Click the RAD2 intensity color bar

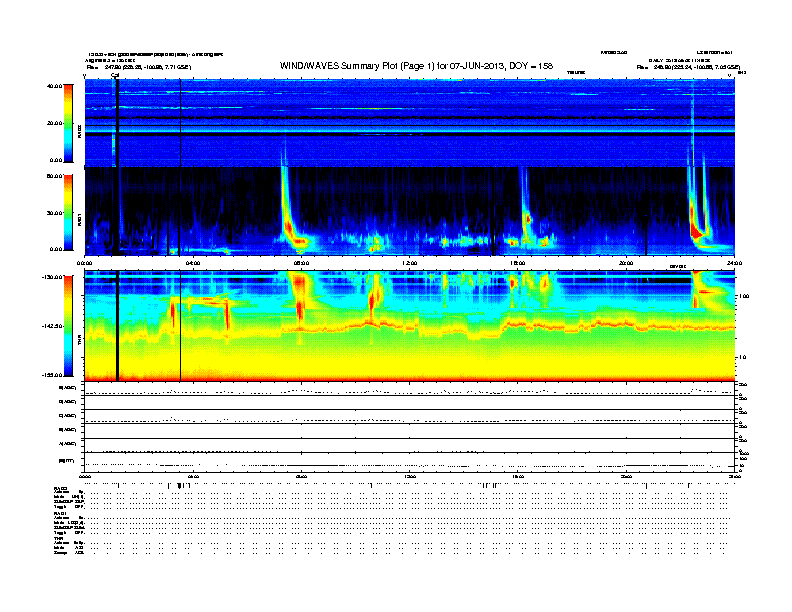(68, 123)
